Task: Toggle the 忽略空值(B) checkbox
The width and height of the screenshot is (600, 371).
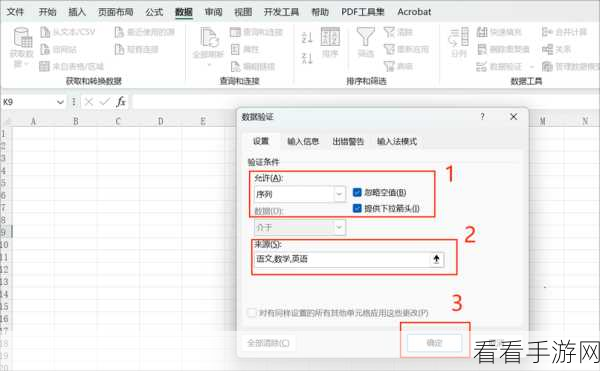Action: (357, 192)
